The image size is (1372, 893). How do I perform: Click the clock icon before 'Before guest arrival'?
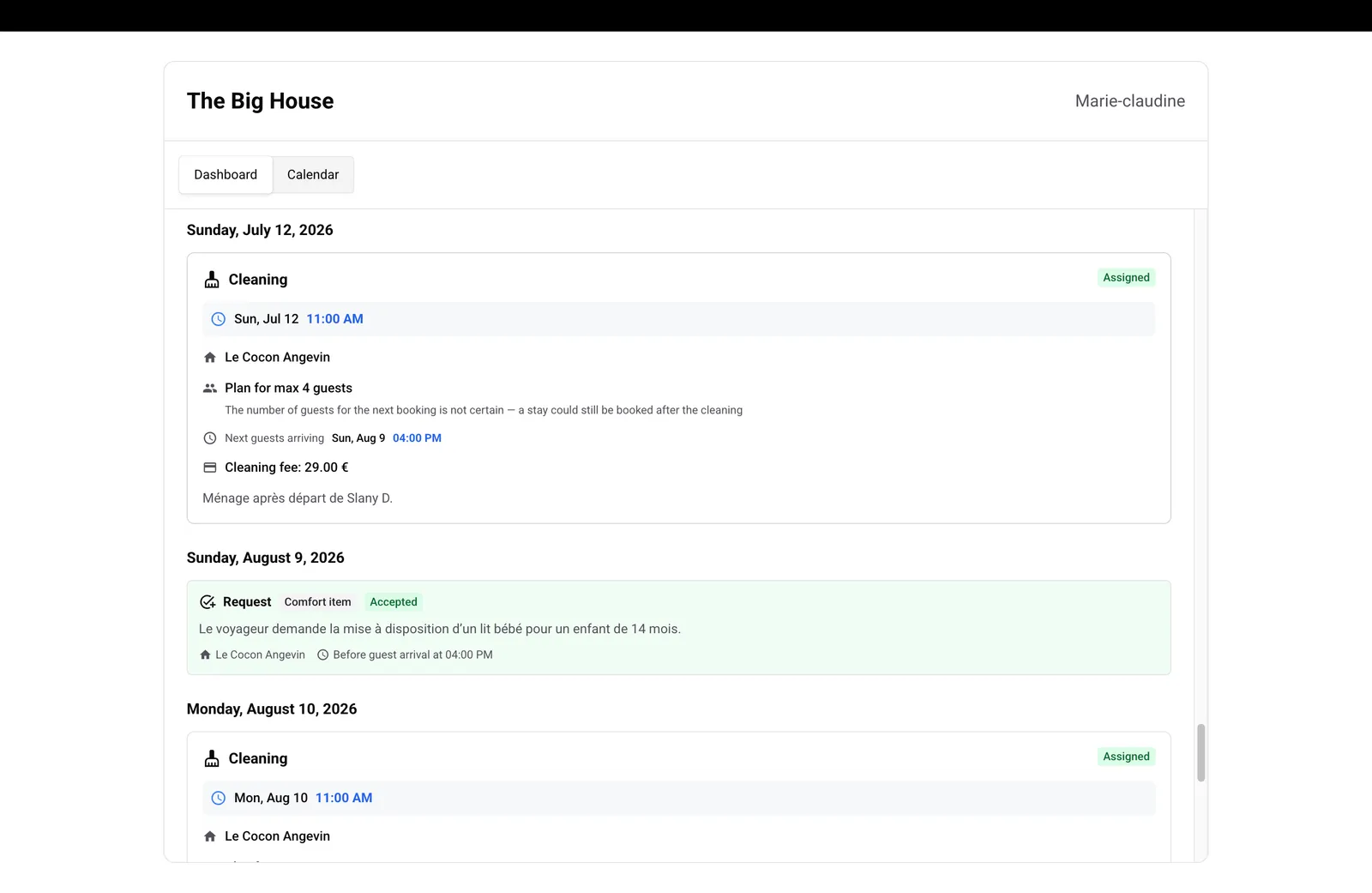click(323, 655)
